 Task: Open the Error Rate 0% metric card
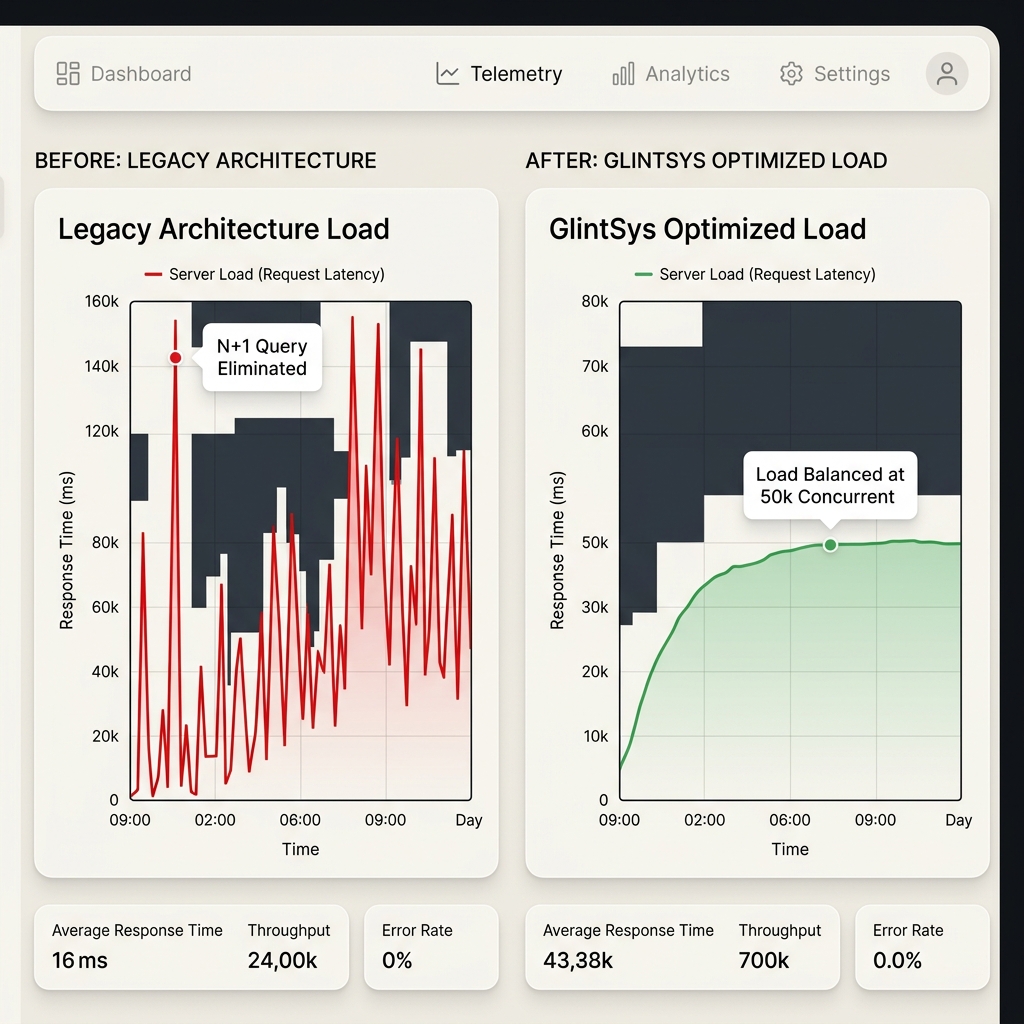pyautogui.click(x=432, y=946)
